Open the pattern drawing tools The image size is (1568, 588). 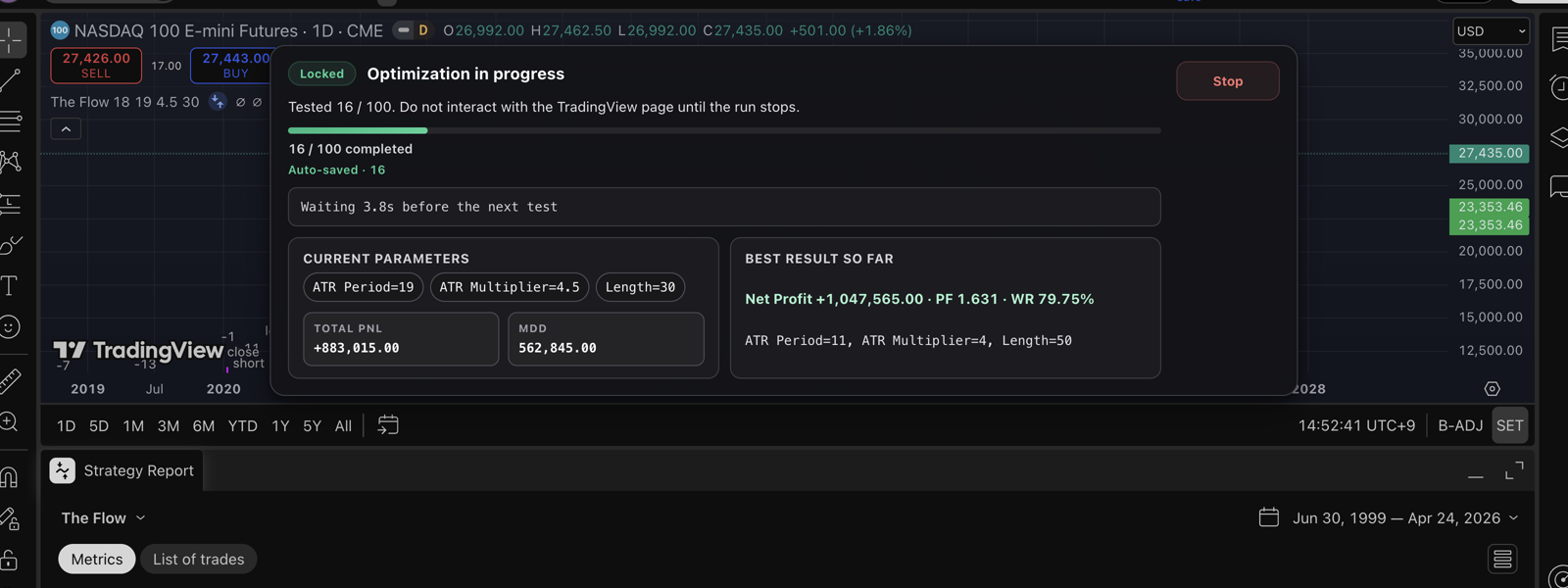click(11, 162)
